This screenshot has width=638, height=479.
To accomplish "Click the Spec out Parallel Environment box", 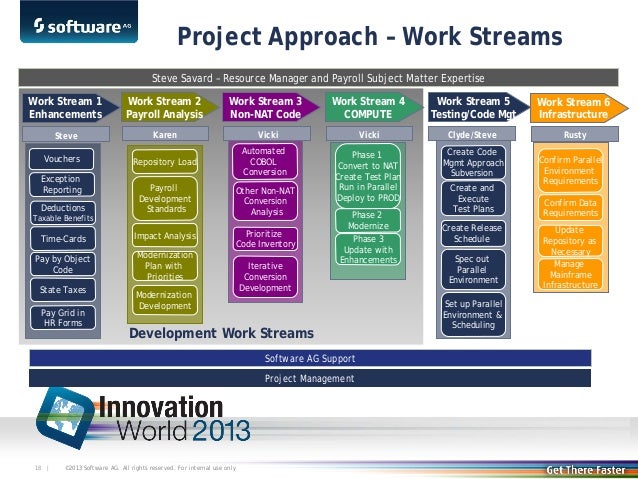I will pos(473,269).
